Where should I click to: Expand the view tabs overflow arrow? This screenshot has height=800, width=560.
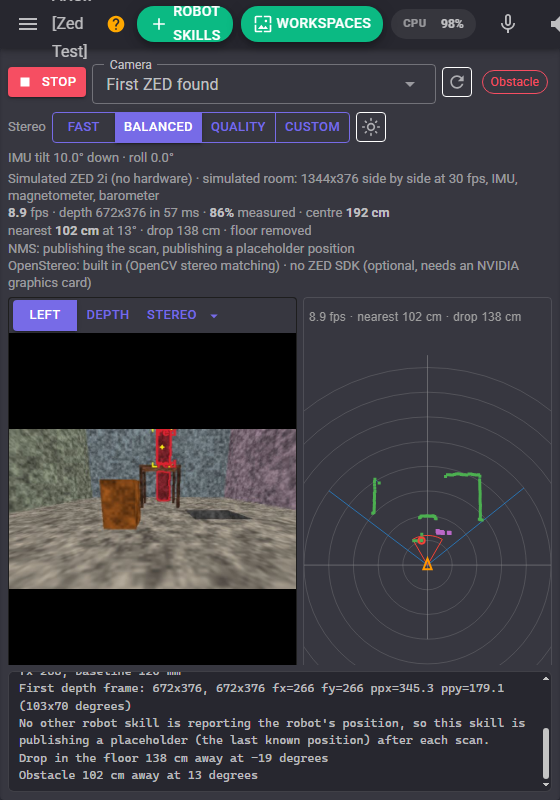point(214,316)
